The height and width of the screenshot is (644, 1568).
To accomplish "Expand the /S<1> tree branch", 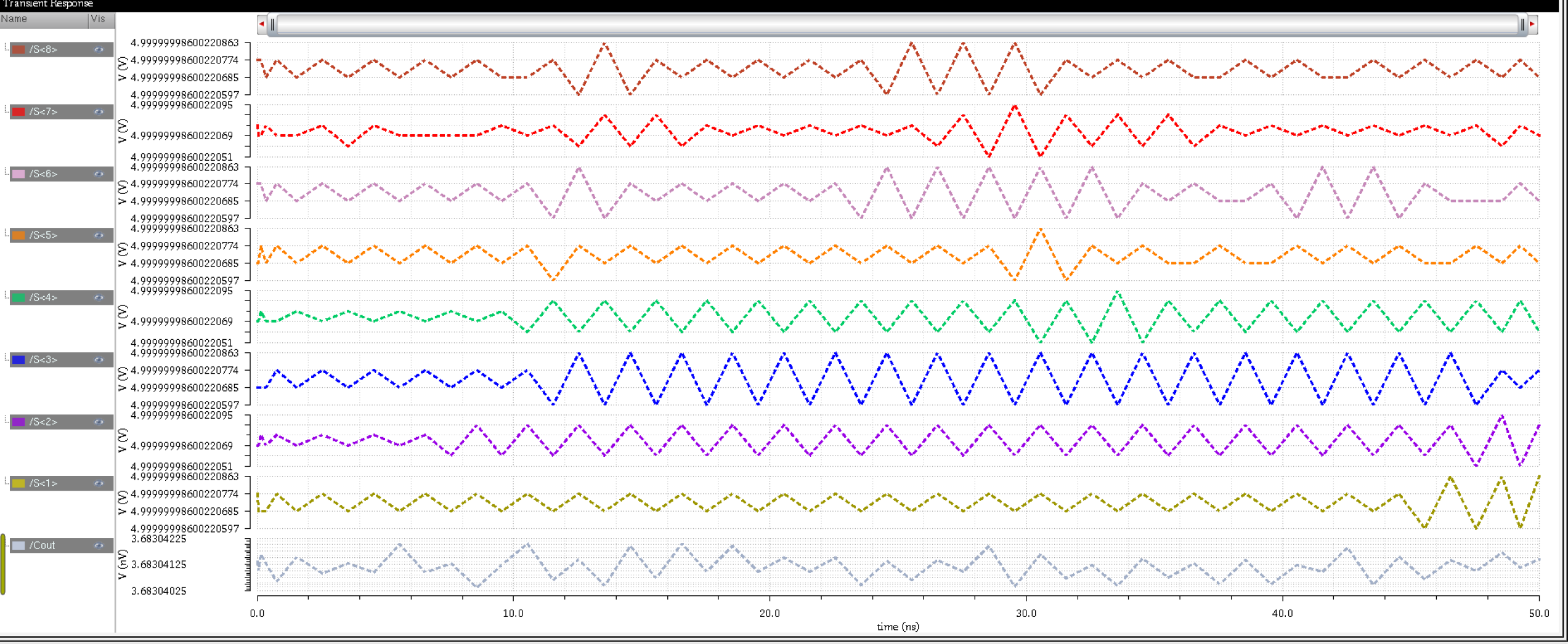I will [x=6, y=481].
